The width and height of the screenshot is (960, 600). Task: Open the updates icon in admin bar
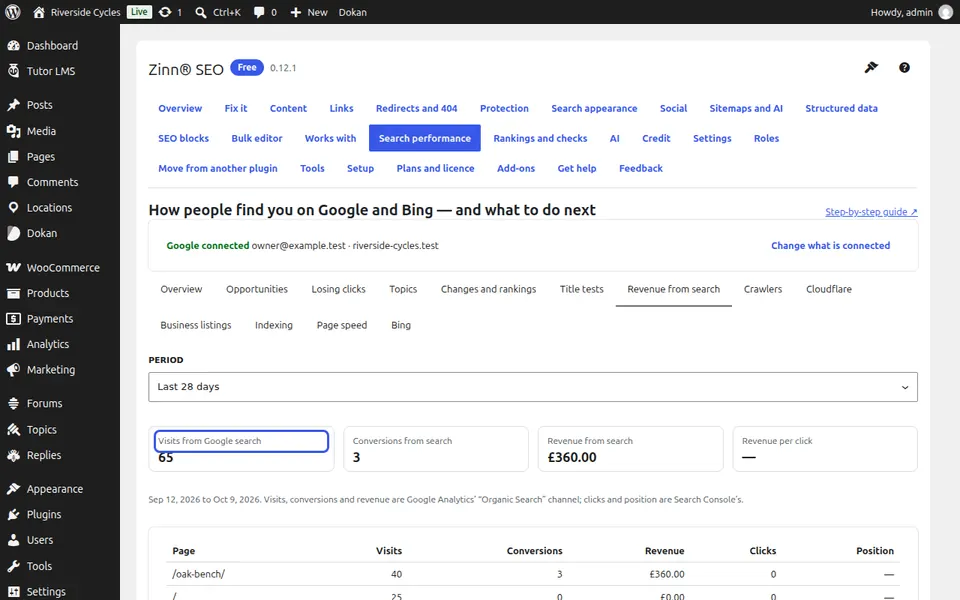click(x=165, y=12)
